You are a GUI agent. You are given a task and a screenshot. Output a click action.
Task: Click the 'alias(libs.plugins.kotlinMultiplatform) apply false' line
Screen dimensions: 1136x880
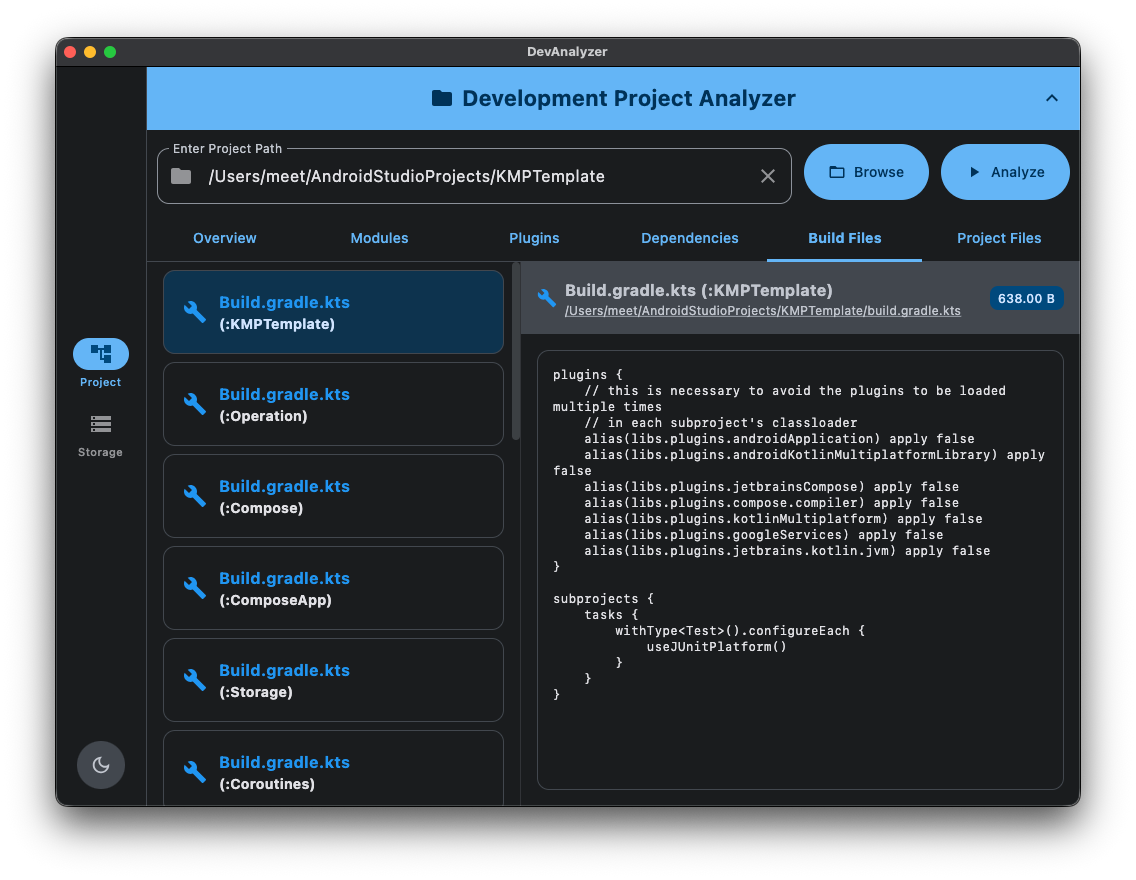783,519
